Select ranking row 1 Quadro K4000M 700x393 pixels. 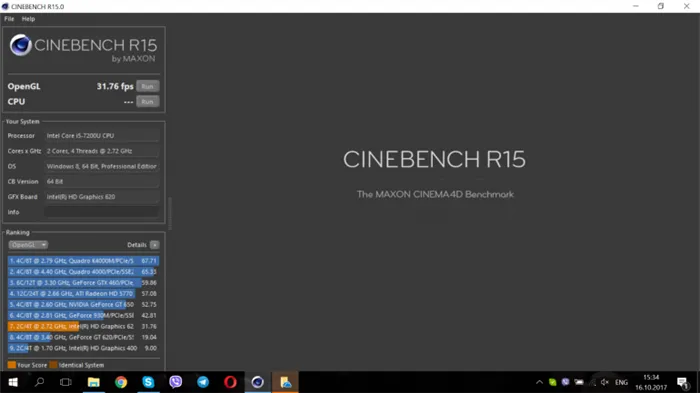pyautogui.click(x=83, y=261)
